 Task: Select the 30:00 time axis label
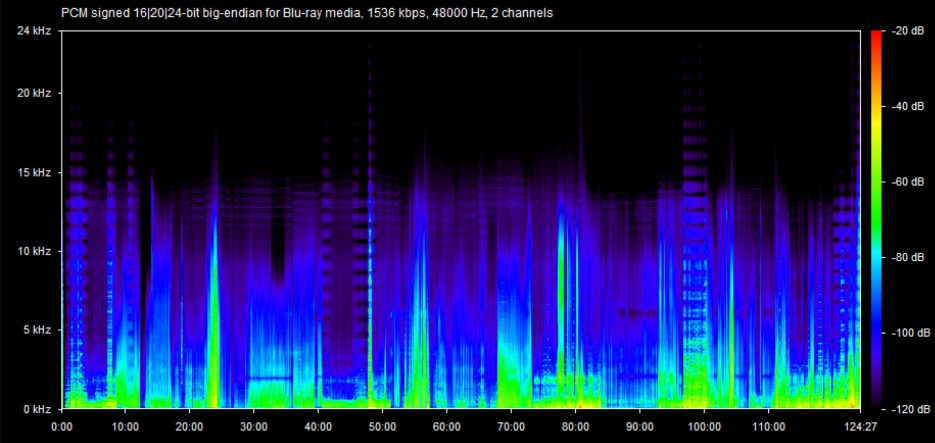[x=253, y=427]
